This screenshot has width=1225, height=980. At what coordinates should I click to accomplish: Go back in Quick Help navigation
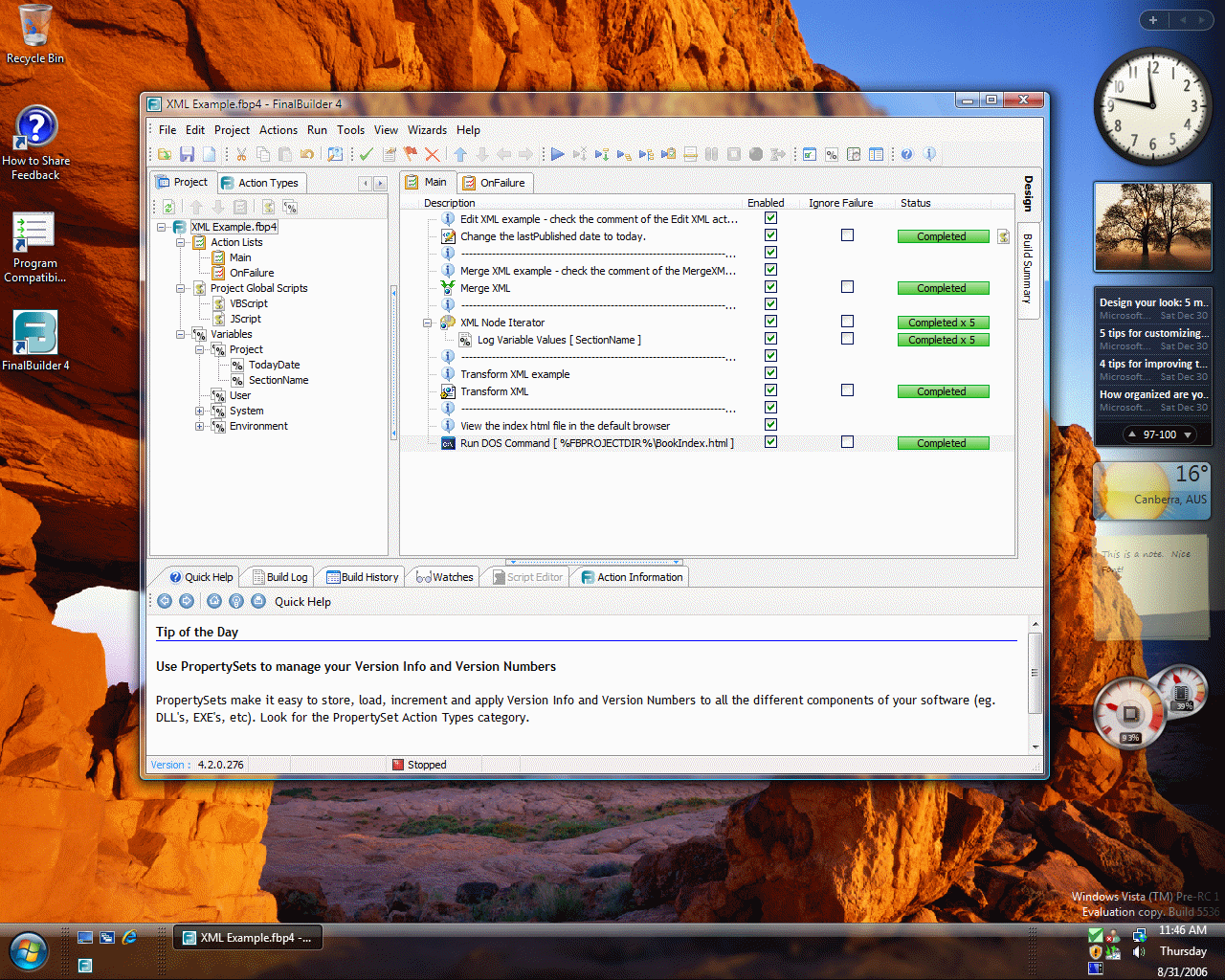click(165, 601)
